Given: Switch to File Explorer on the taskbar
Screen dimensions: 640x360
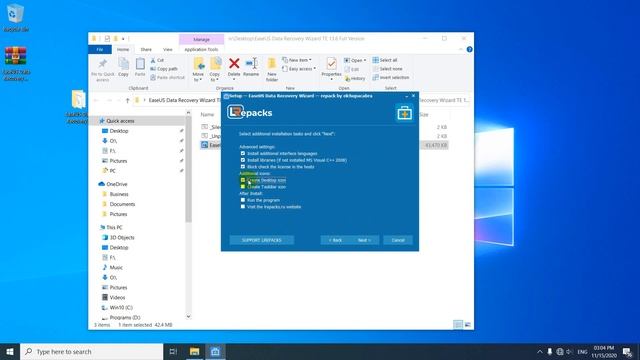Looking at the screenshot, I should point(194,351).
